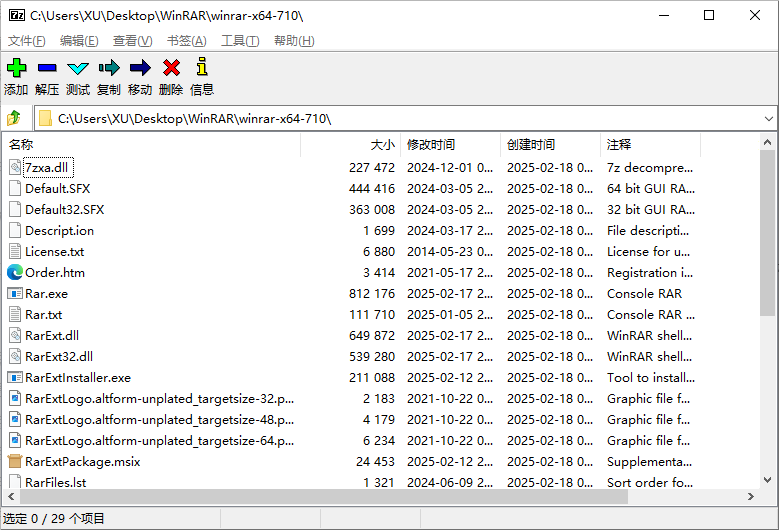Viewport: 779px width, 530px height.
Task: Click the green Add (添加) toolbar icon
Action: (x=16, y=68)
